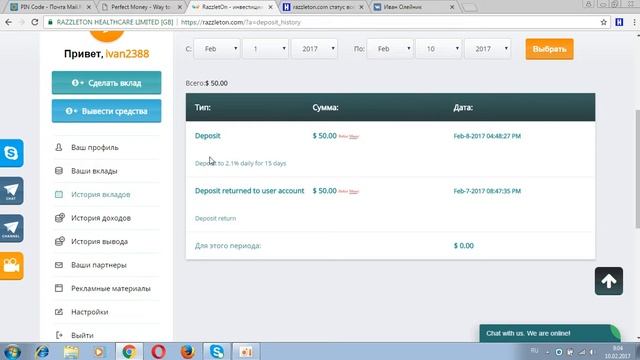Open Skype from the taskbar

click(x=216, y=351)
